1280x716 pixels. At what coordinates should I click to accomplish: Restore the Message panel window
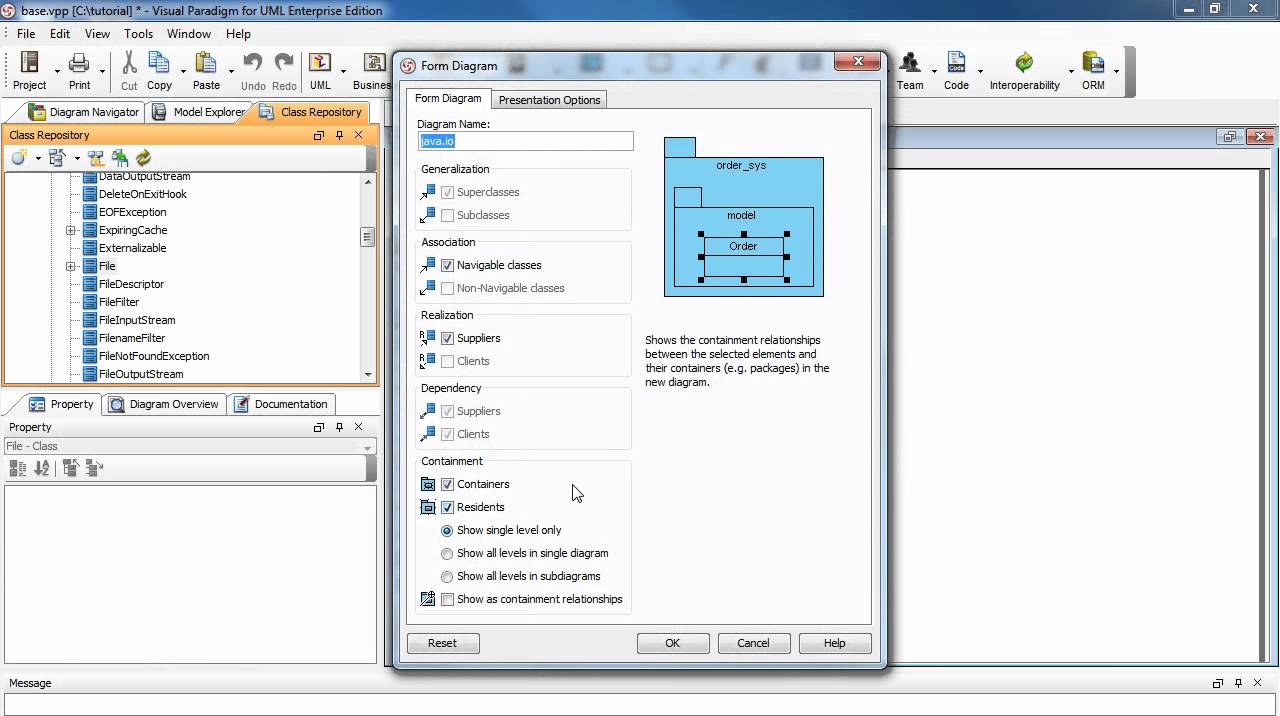pos(1218,683)
